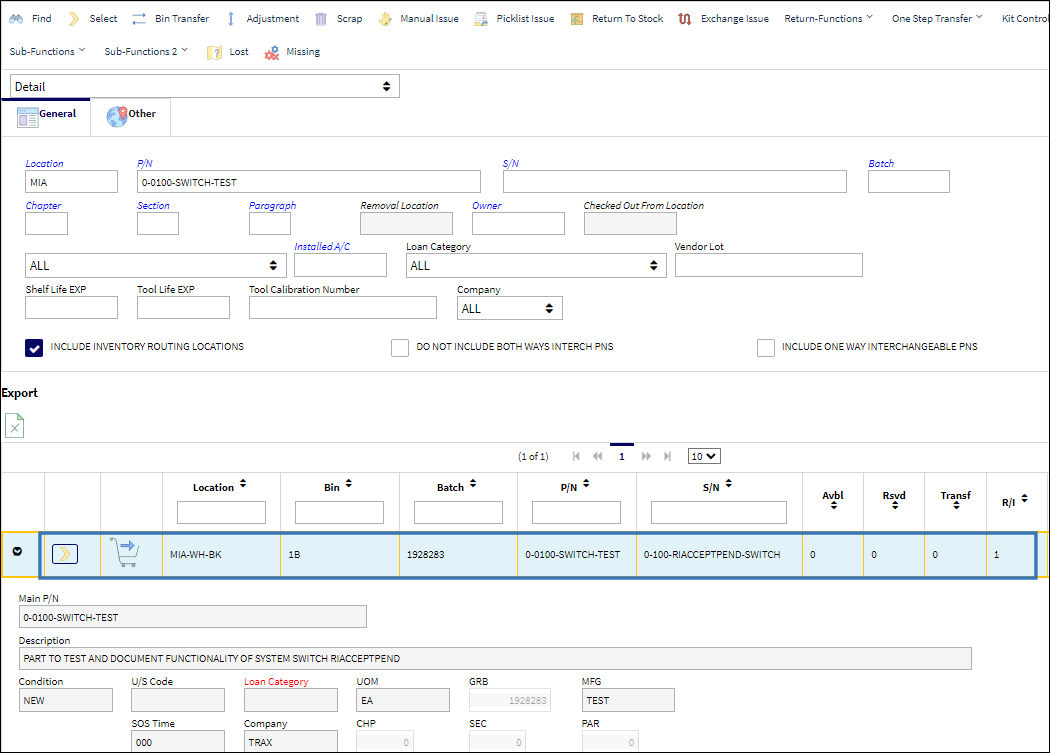Click the Scrap trash bin icon
The image size is (1050, 753).
pyautogui.click(x=321, y=19)
